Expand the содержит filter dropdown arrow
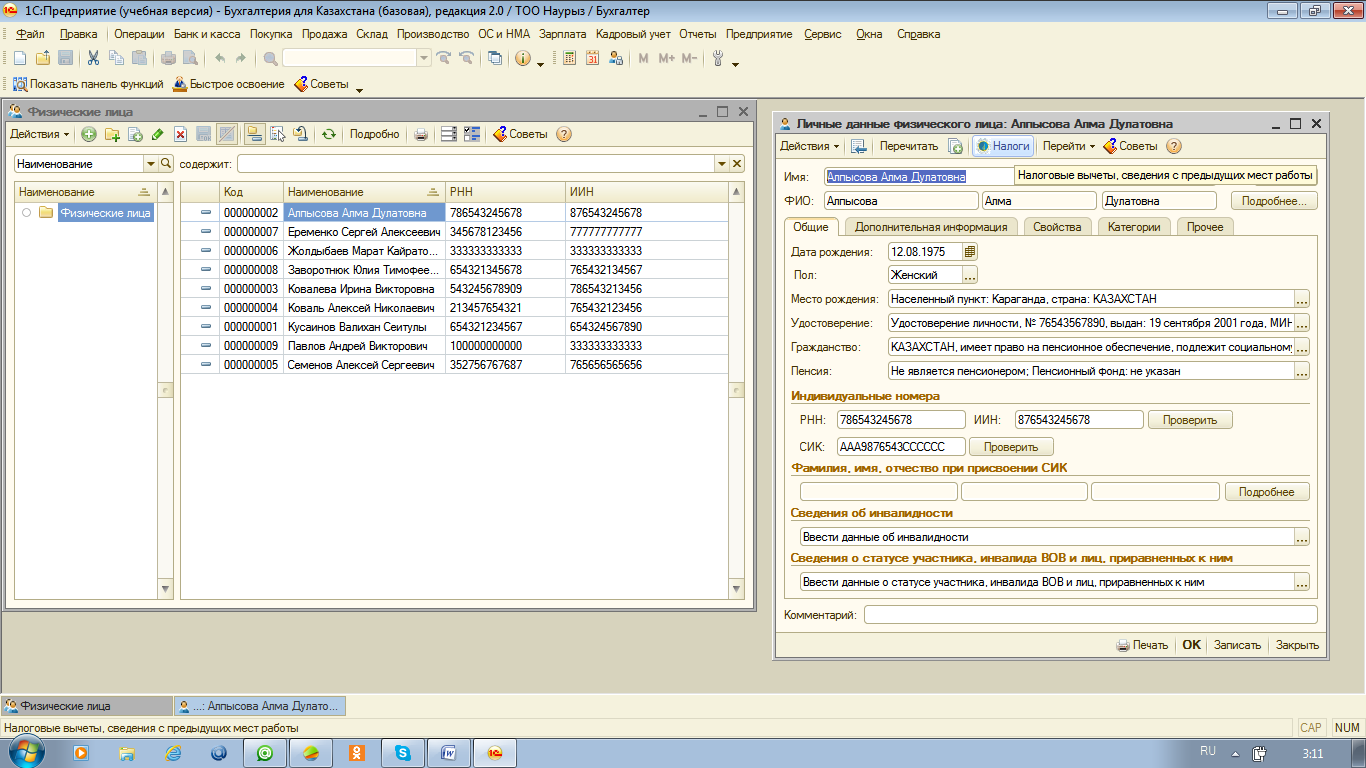The image size is (1366, 768). pyautogui.click(x=721, y=164)
